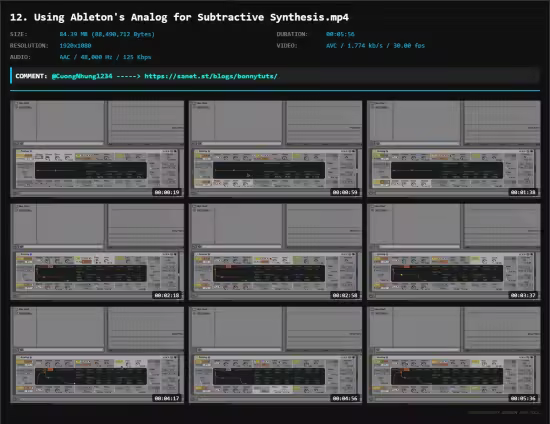The image size is (550, 424).
Task: Open the video frame thumbnail stamped 00:00:59
Action: (x=275, y=149)
